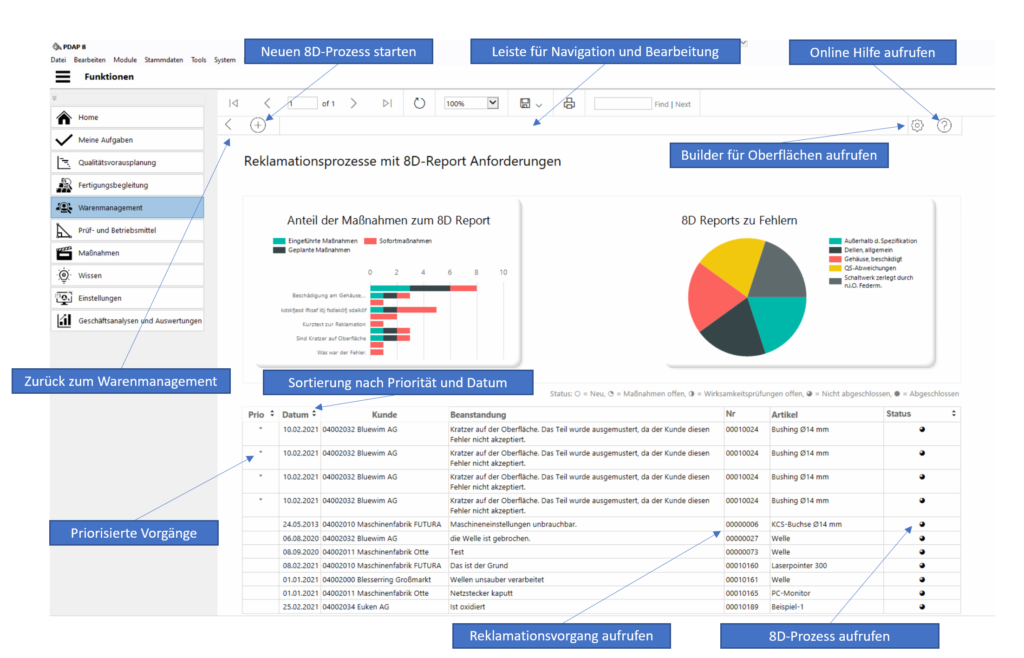Start a new 8D process with the plus icon
Viewport: 1024px width, 658px height.
[x=258, y=122]
